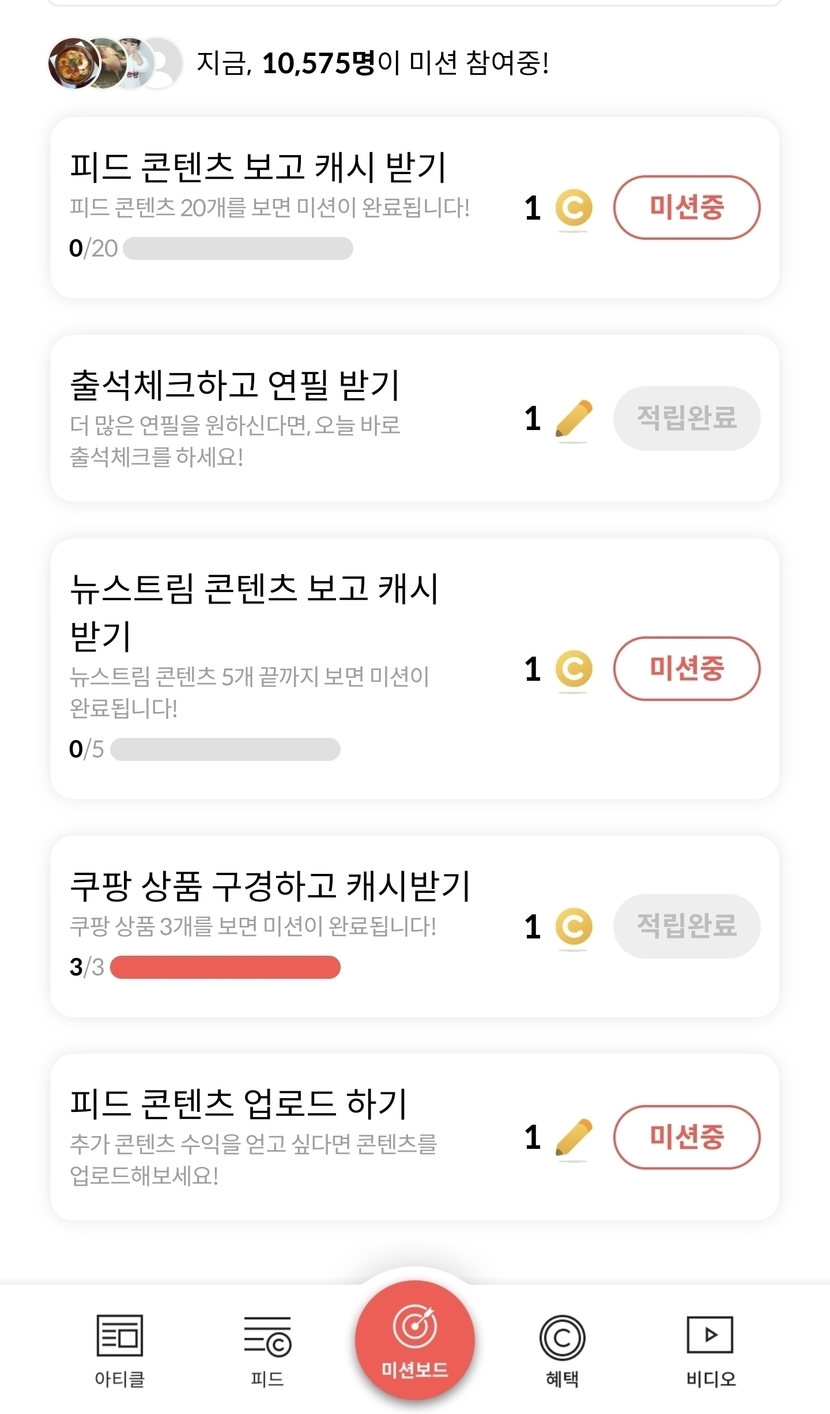Open the 혜택 coin icon tab

[562, 1337]
